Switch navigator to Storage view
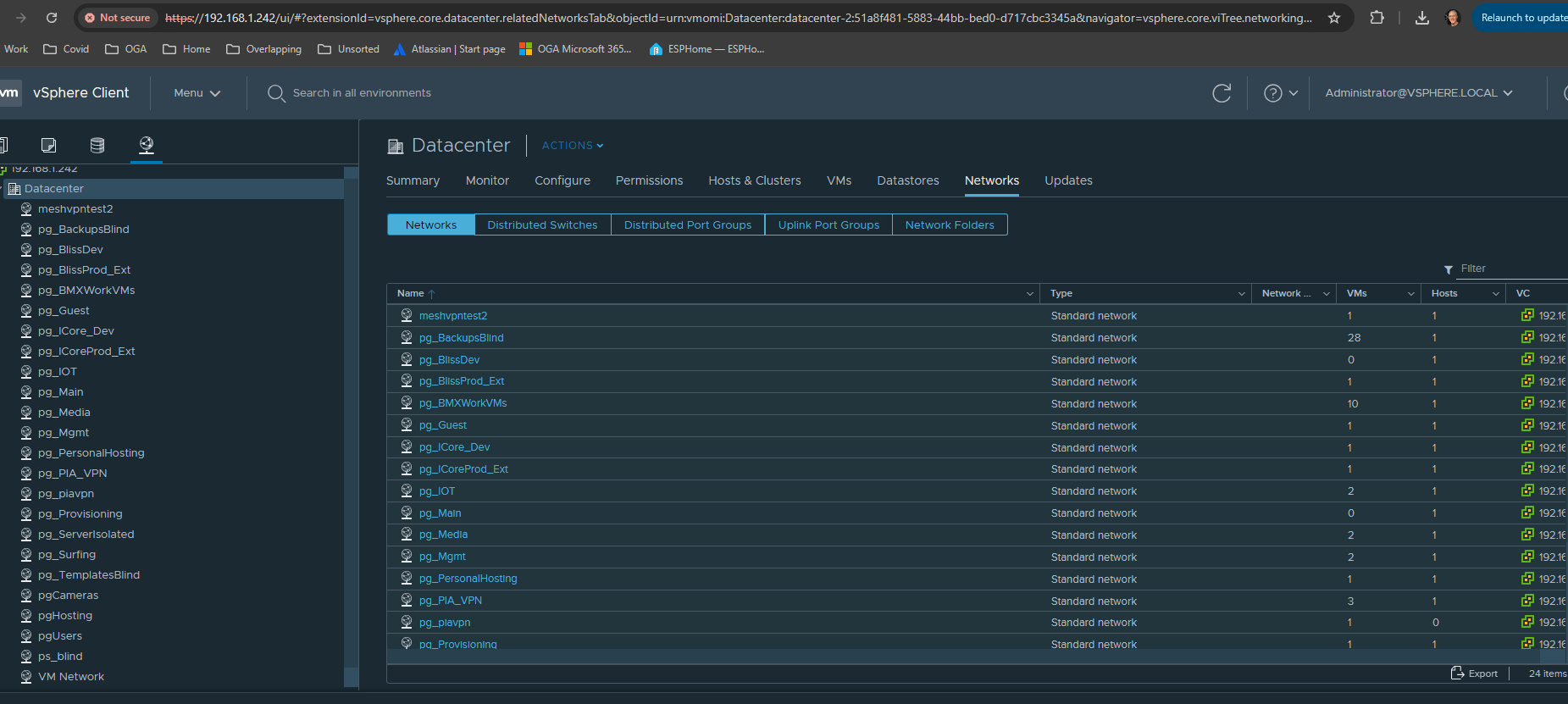The image size is (1568, 704). click(x=97, y=145)
